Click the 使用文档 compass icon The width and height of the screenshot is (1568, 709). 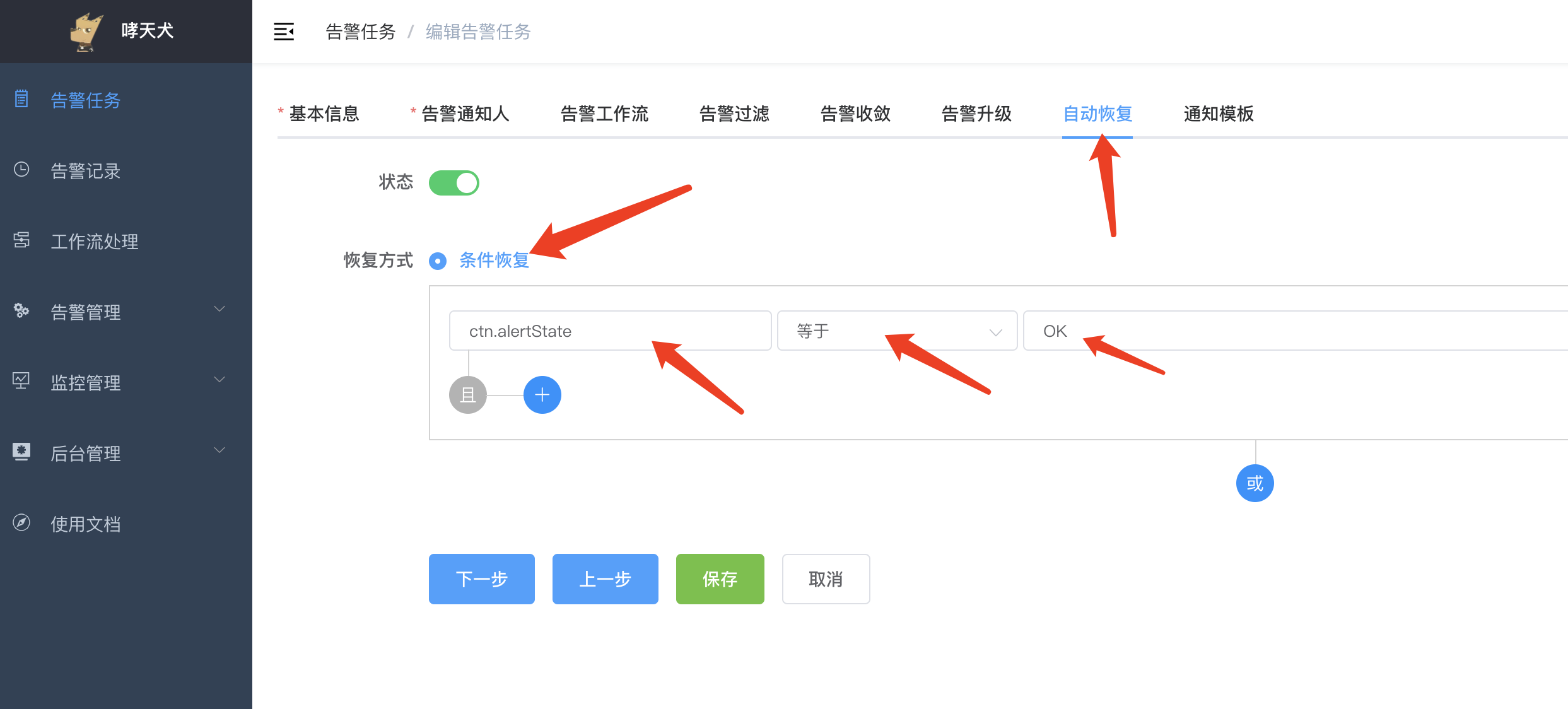point(21,523)
